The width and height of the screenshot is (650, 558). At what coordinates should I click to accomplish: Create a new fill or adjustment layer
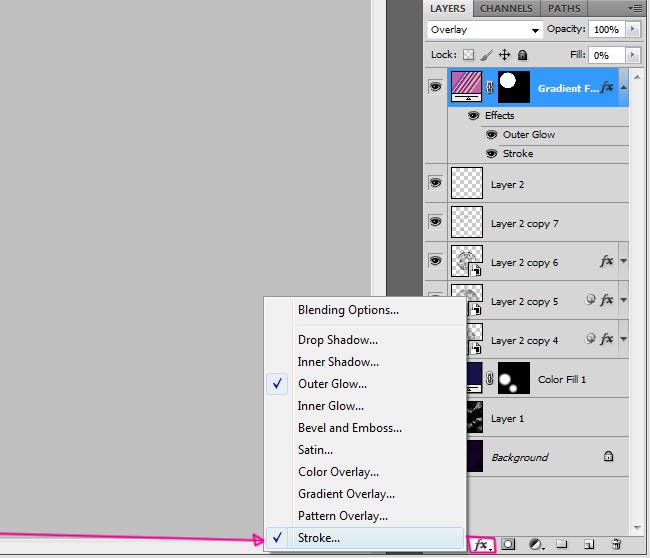tap(536, 545)
